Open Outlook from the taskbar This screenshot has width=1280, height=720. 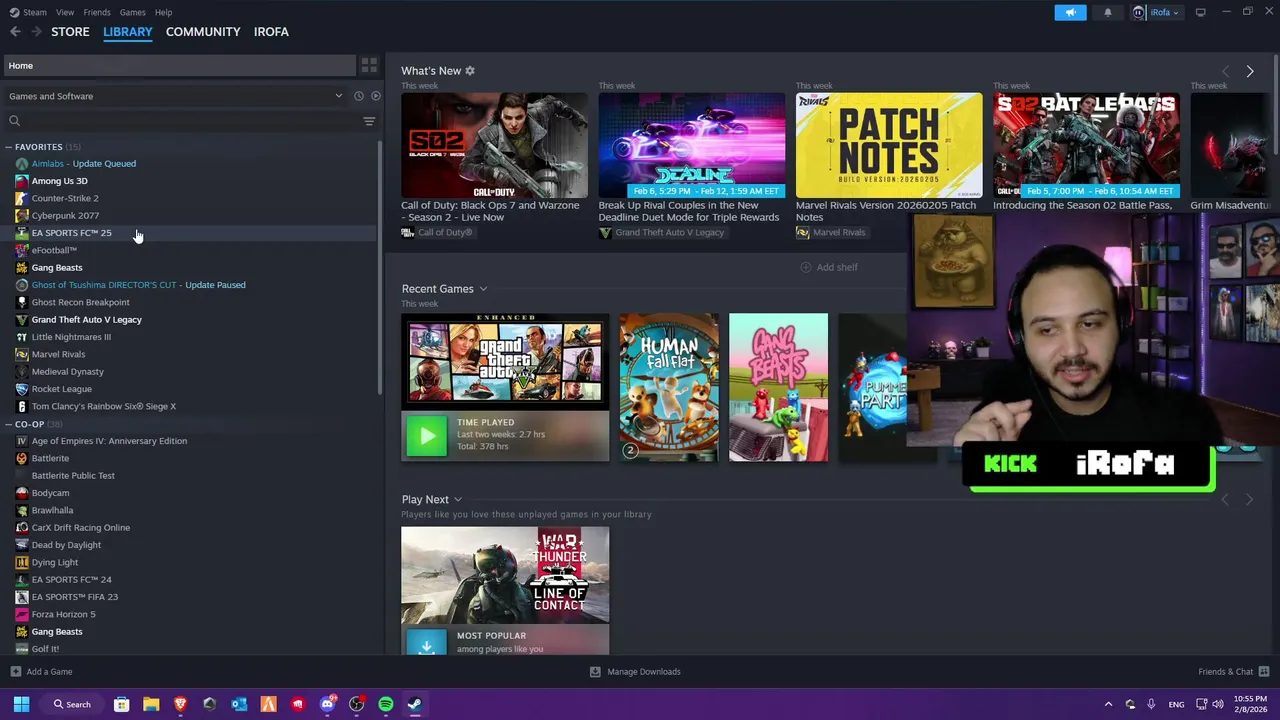[x=239, y=704]
